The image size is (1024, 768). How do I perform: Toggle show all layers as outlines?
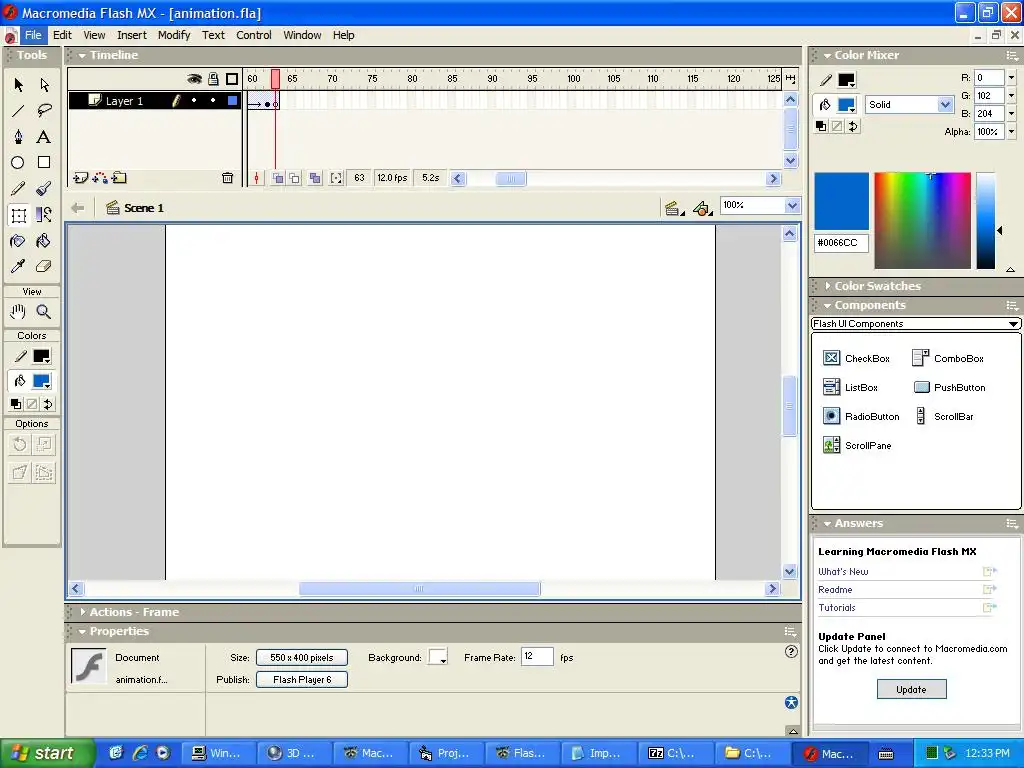coord(232,79)
